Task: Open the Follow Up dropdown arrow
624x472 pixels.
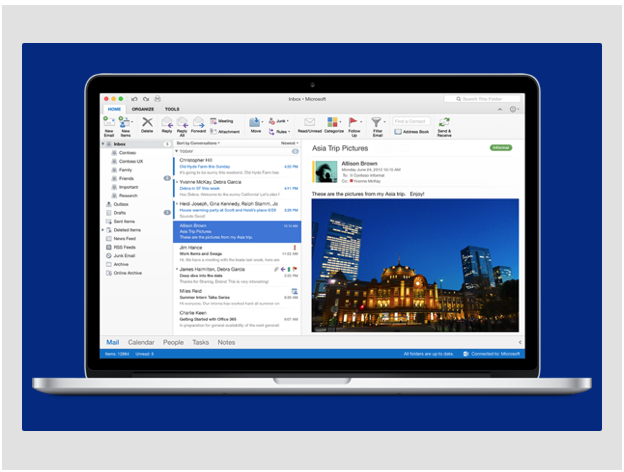Action: pyautogui.click(x=361, y=122)
